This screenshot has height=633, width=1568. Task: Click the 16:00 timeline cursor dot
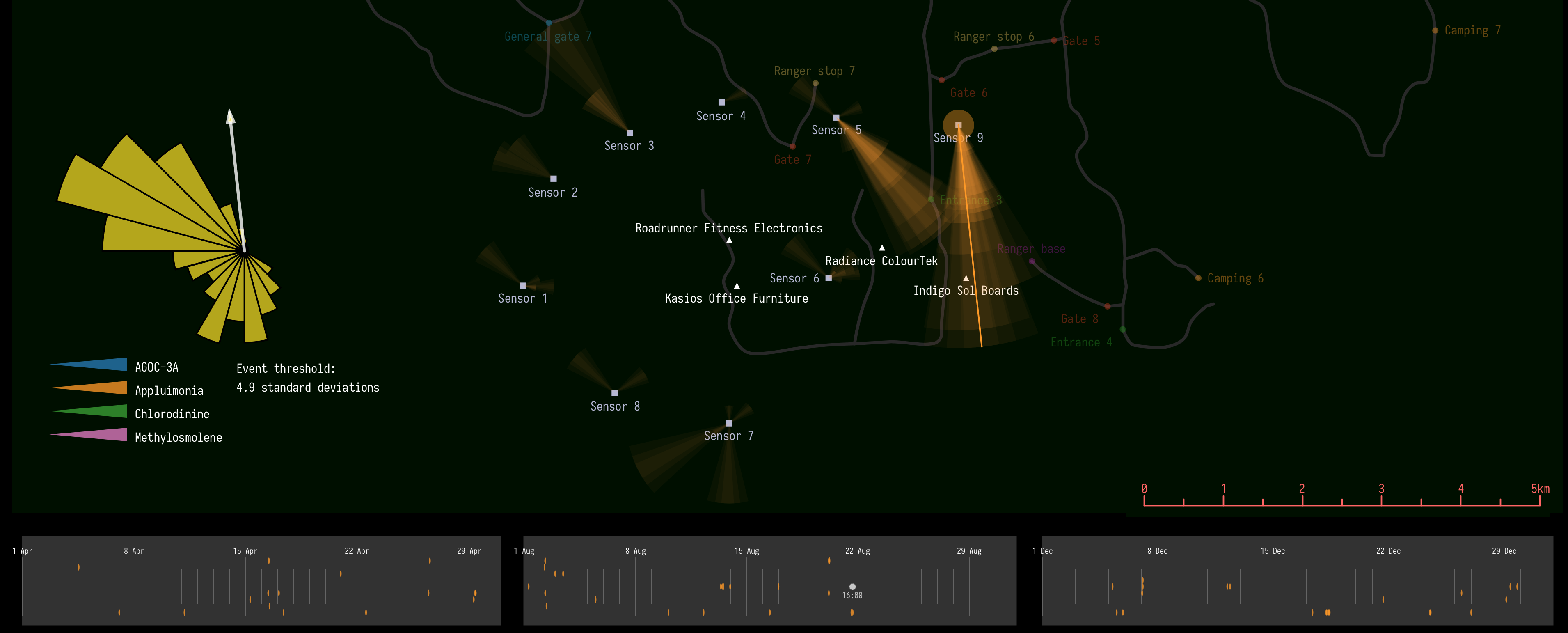852,587
